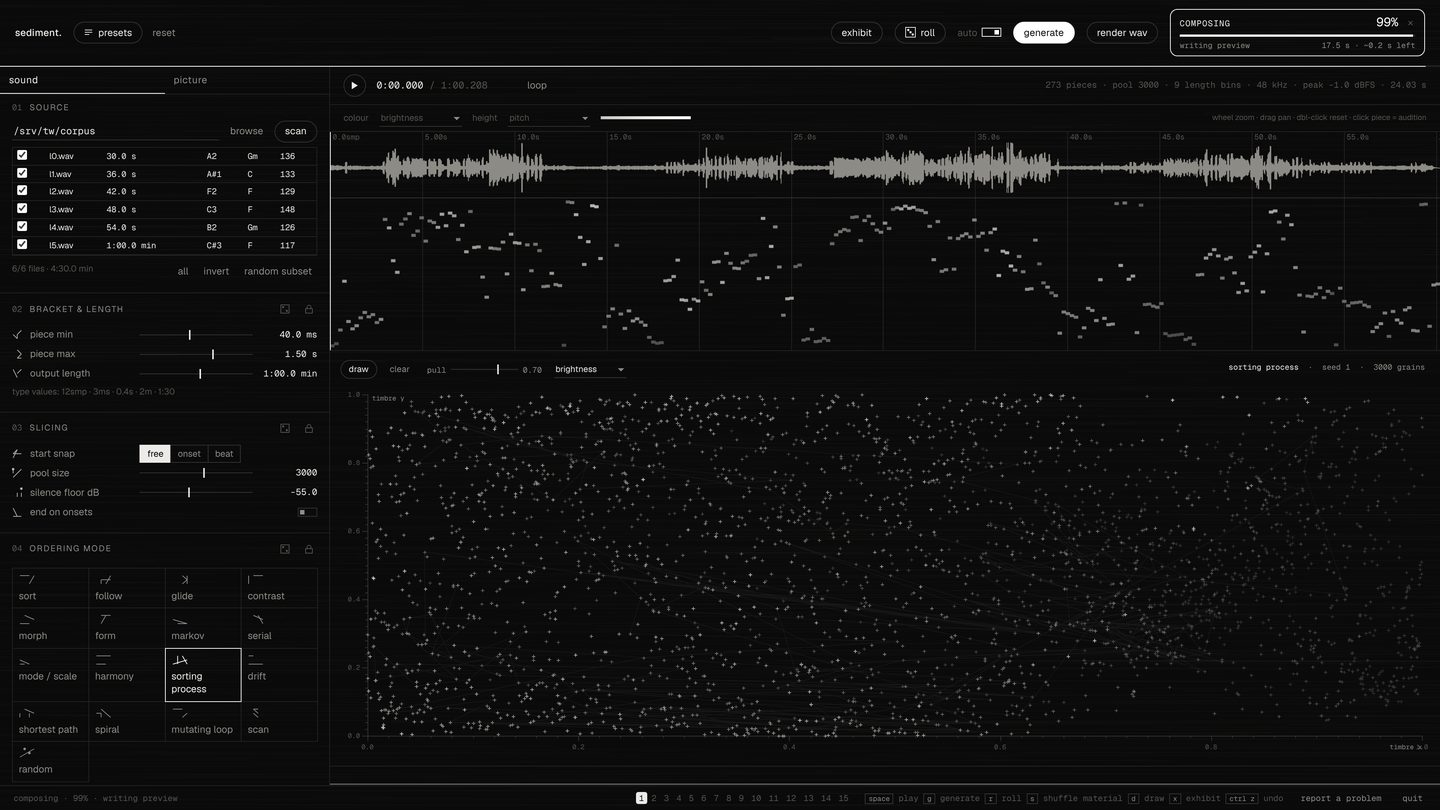Pick the glide ordering mode
This screenshot has width=1440, height=810.
tap(203, 588)
